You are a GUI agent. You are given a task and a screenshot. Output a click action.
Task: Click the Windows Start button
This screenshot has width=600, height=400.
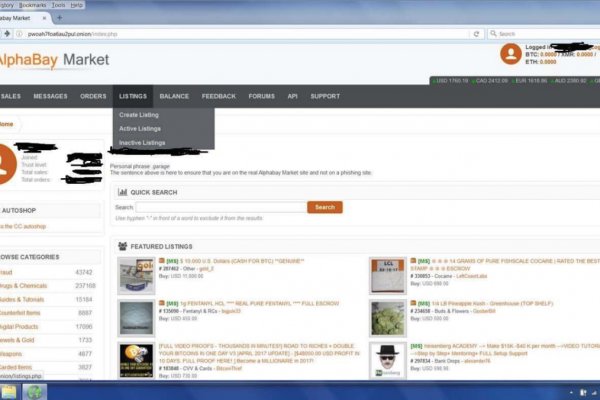coord(10,391)
